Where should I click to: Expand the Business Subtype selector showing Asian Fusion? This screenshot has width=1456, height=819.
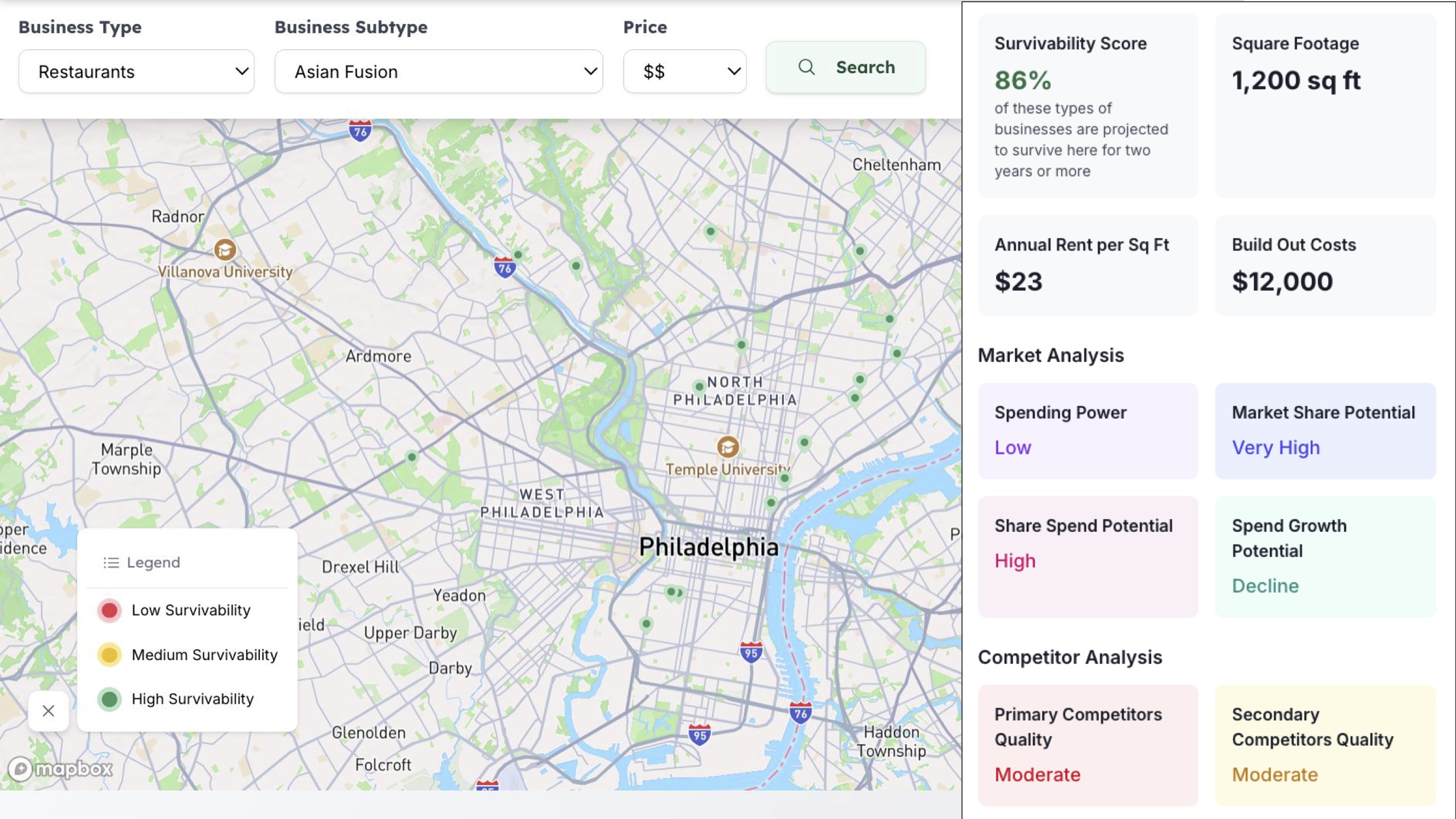438,70
